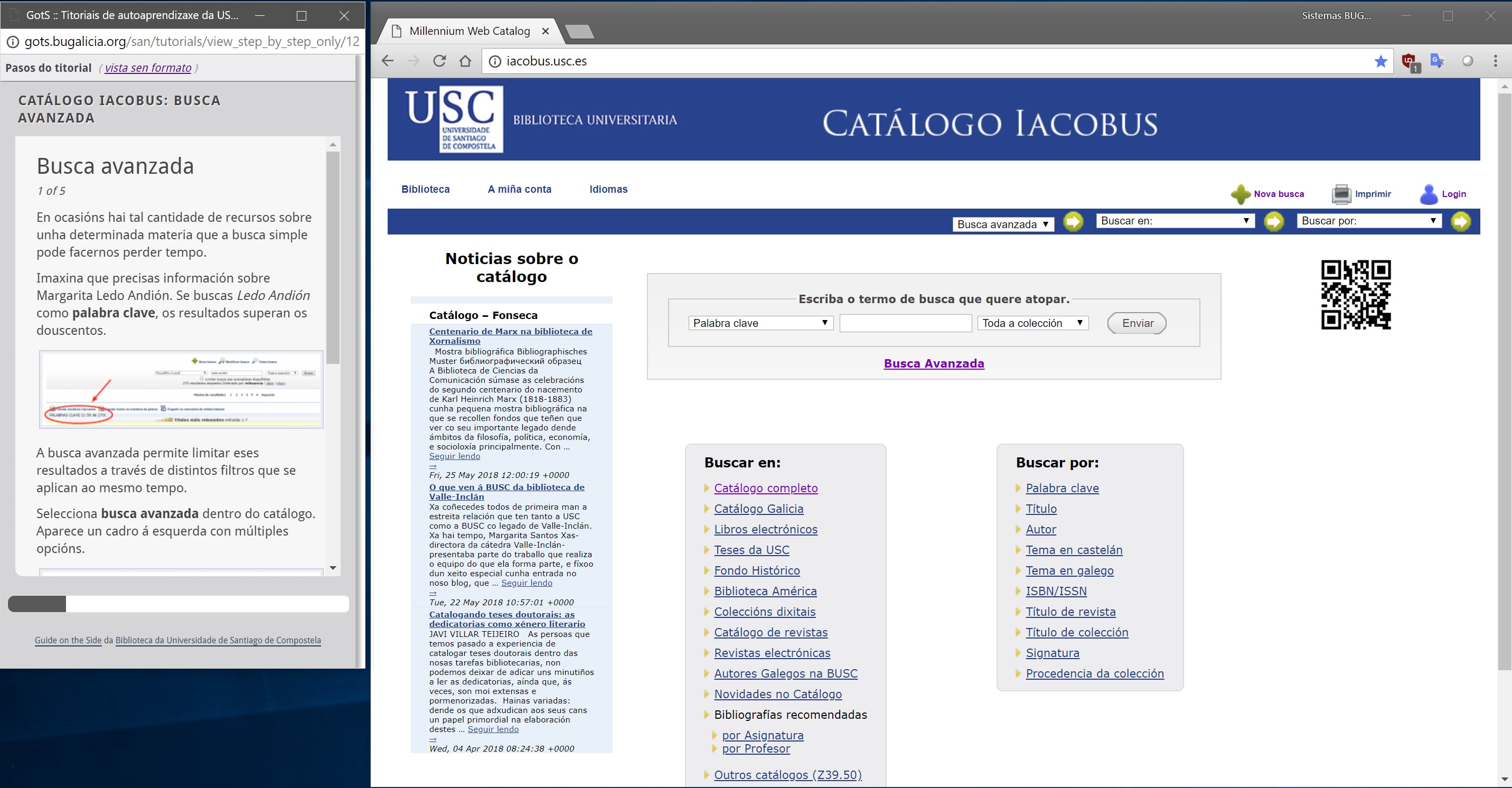Open the vista sen formato link
Image resolution: width=1512 pixels, height=788 pixels.
(x=148, y=68)
